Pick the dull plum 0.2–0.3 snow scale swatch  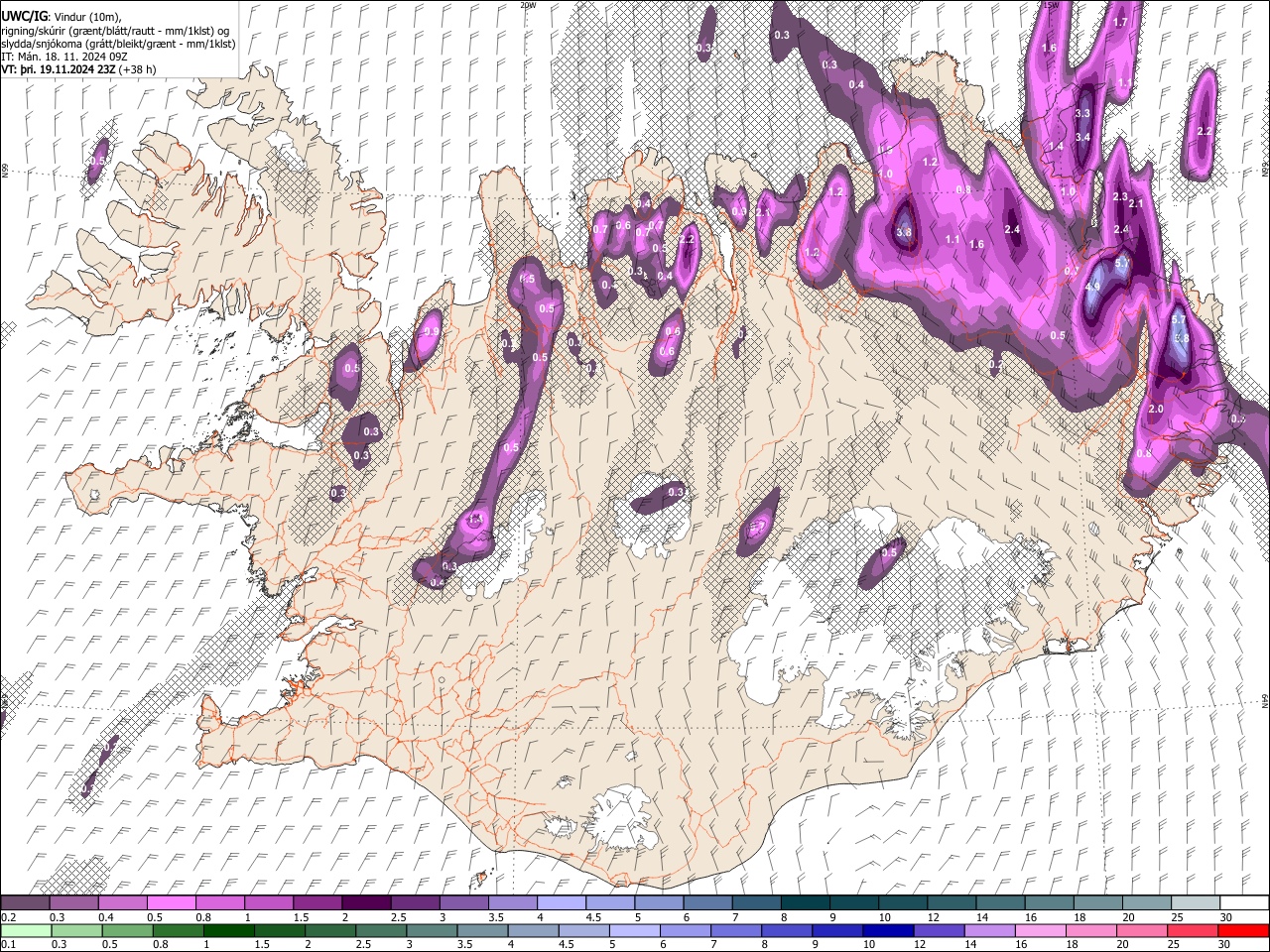click(25, 902)
